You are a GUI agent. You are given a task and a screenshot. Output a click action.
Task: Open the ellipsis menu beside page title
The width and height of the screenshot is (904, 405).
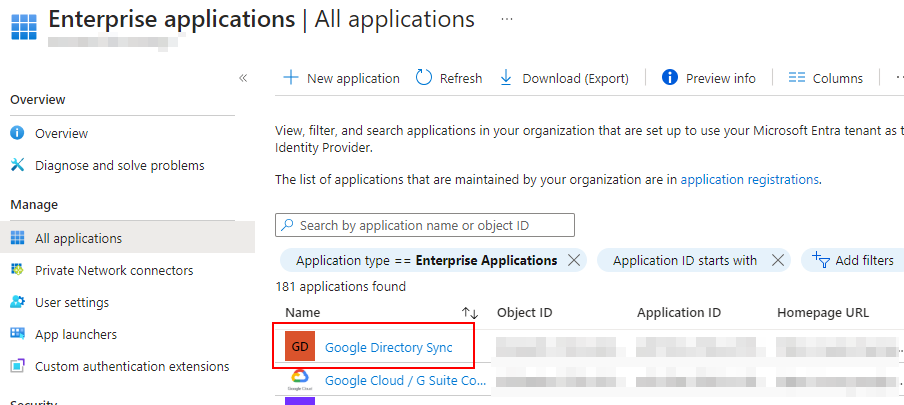tap(507, 19)
